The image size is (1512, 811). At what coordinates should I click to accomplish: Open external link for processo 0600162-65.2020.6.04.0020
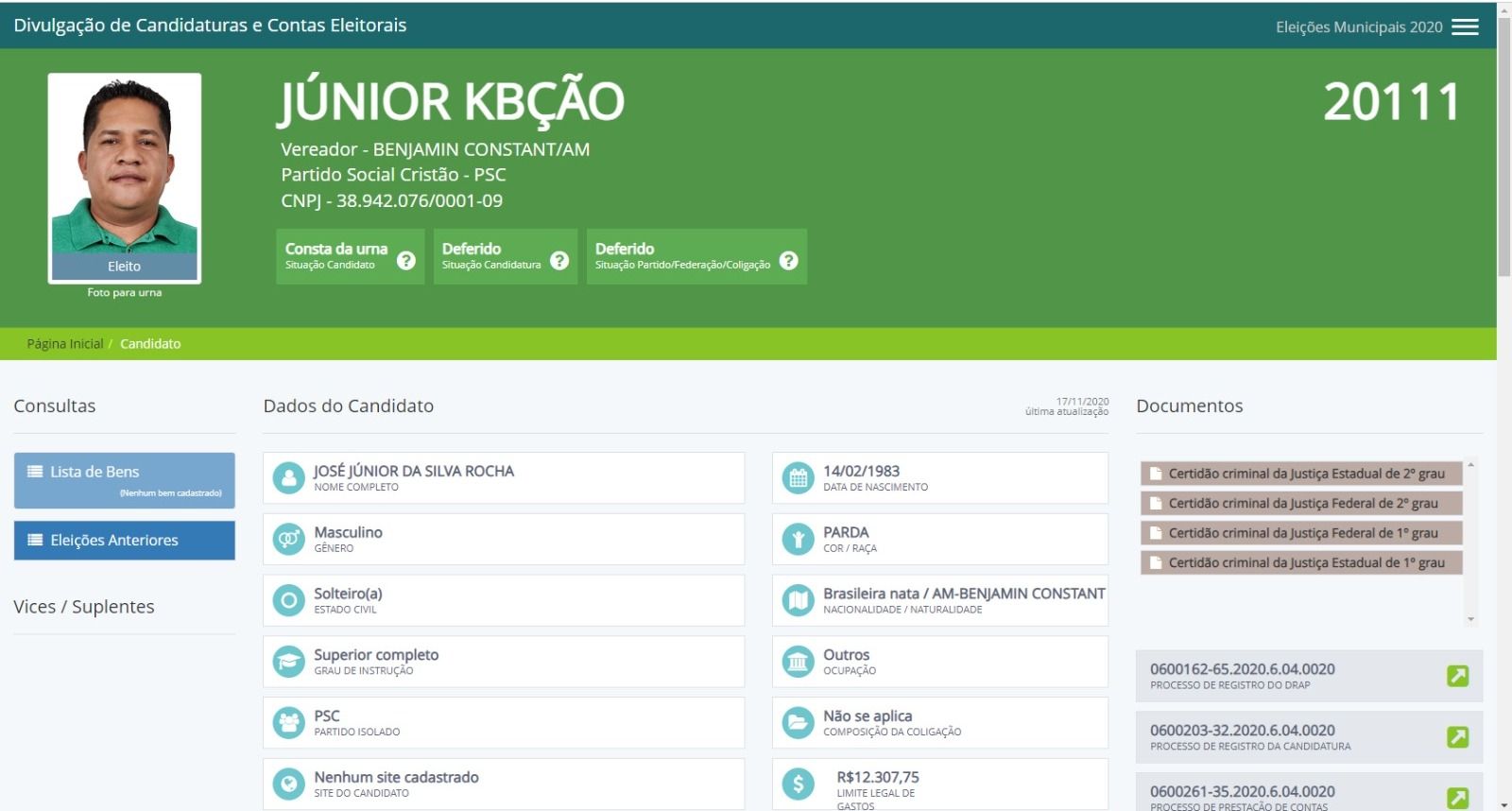click(x=1458, y=676)
